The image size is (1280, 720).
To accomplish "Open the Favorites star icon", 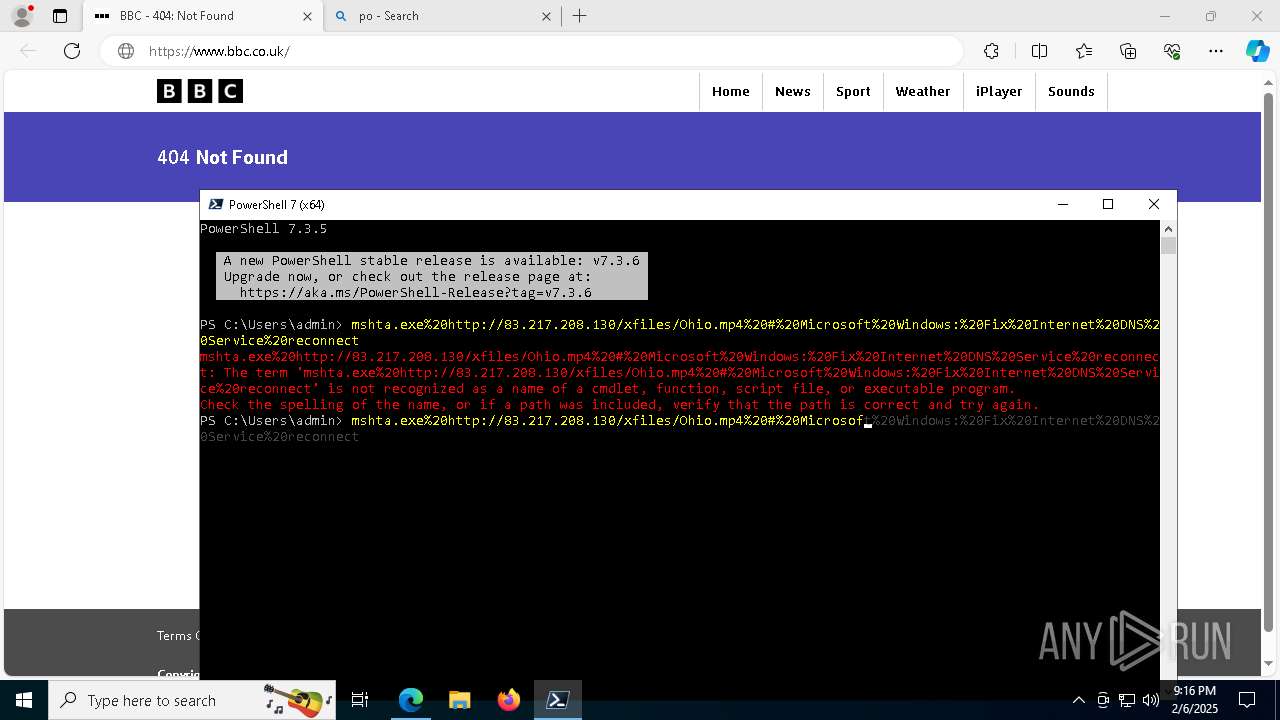I will (1084, 51).
